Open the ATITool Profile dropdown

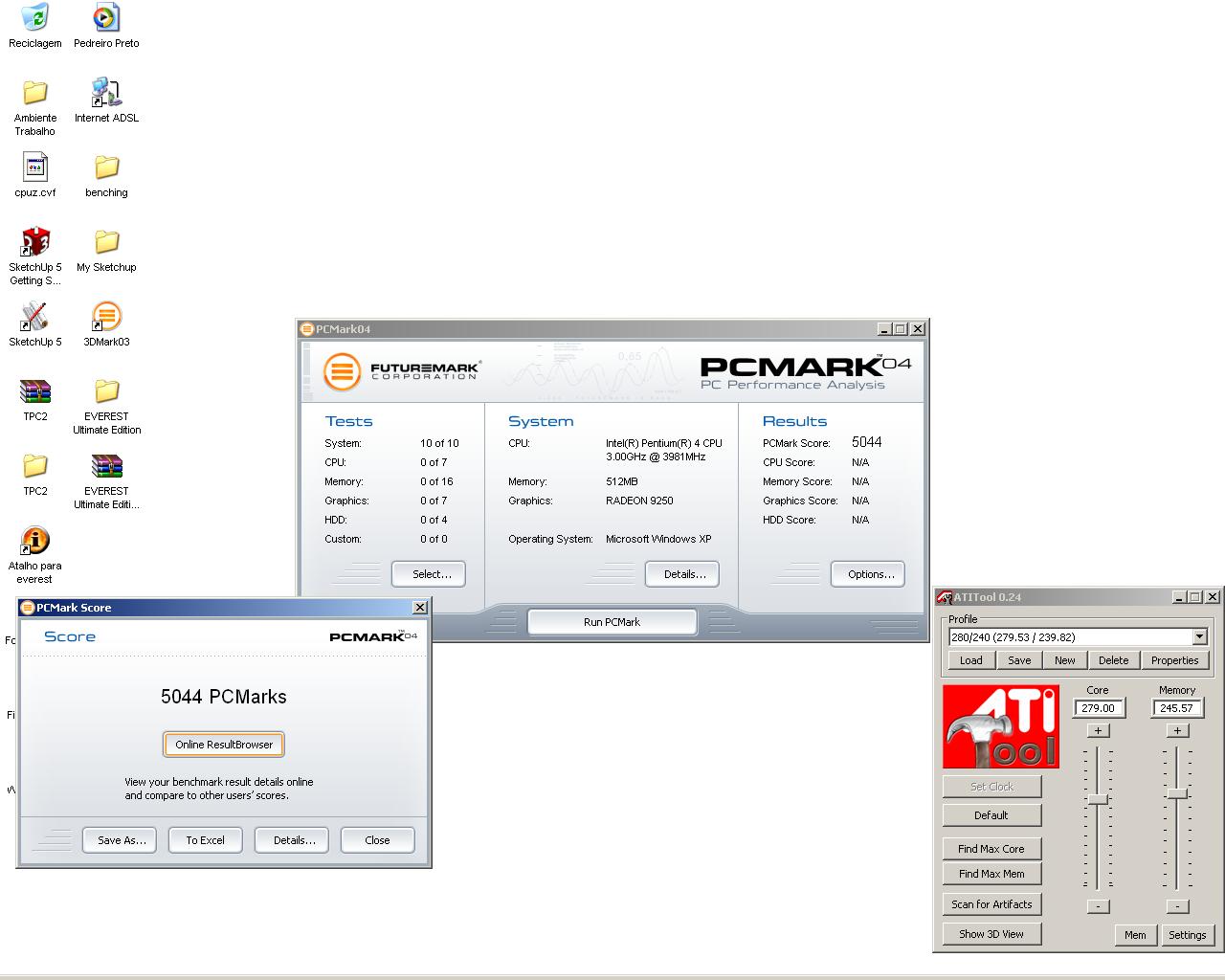tap(1199, 637)
